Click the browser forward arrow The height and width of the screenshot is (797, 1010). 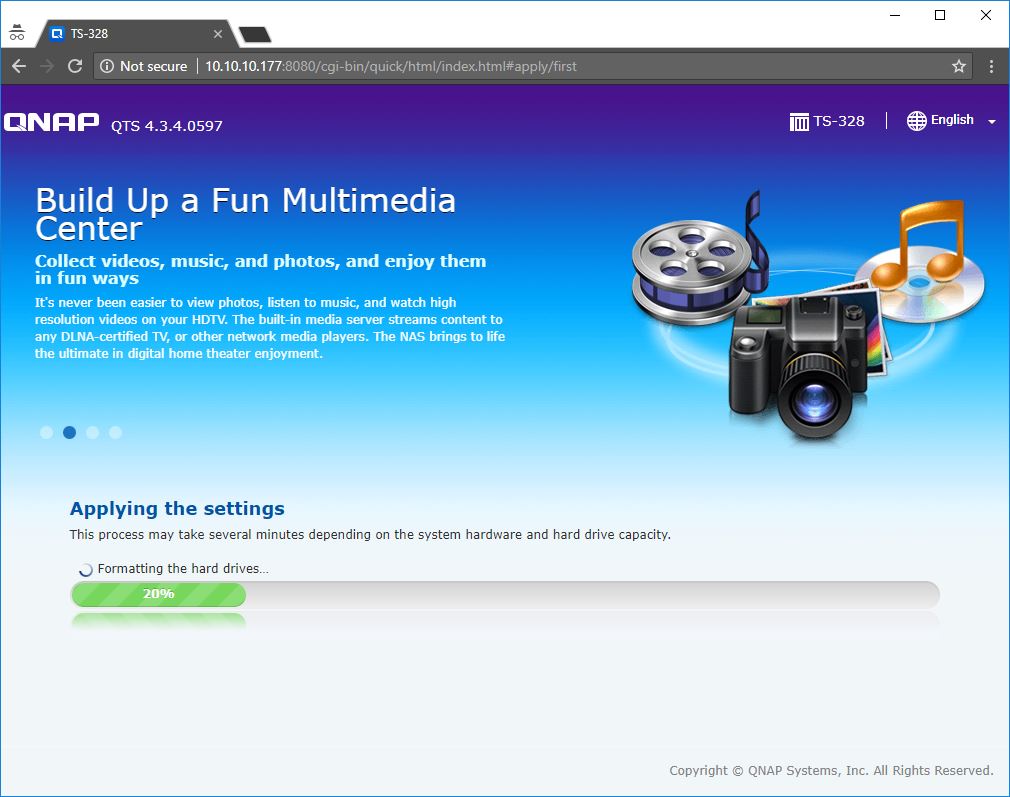point(47,66)
